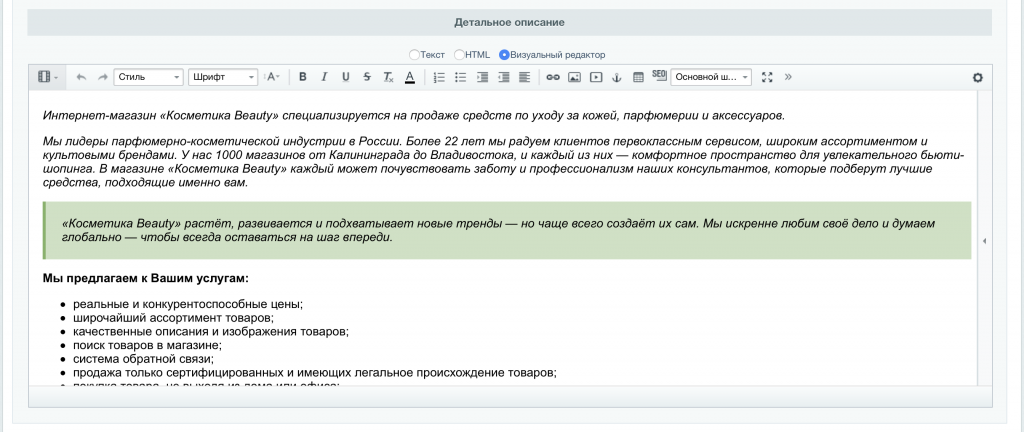The width and height of the screenshot is (1024, 432).
Task: Insert a table
Action: (x=638, y=77)
